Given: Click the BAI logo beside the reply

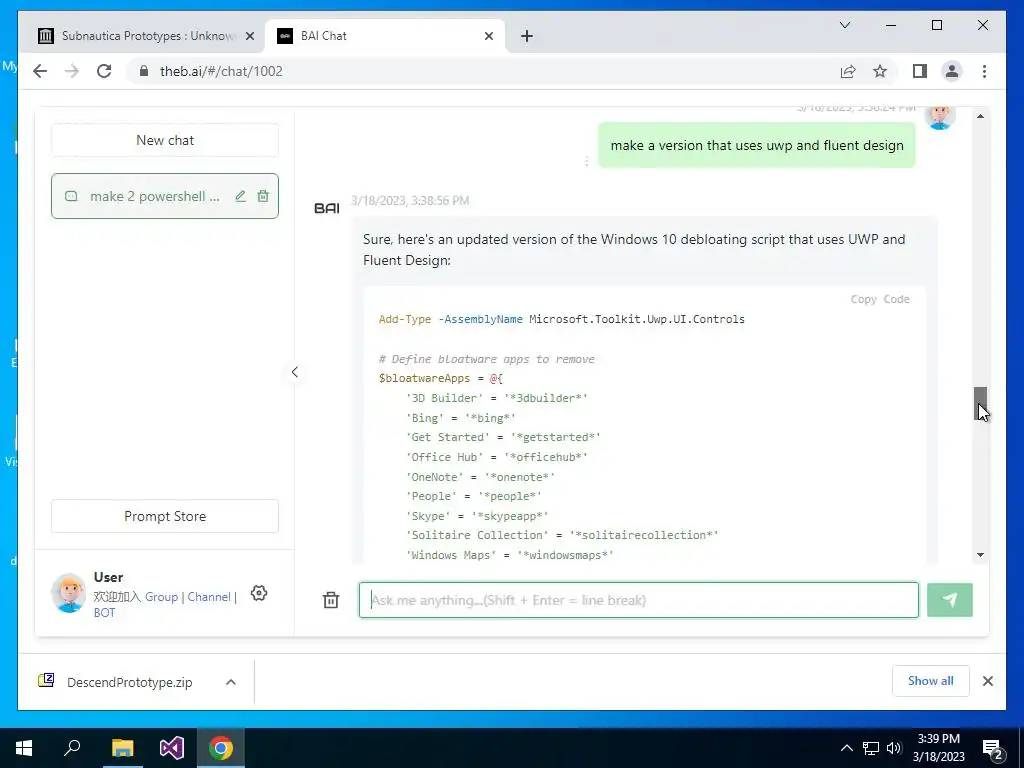Looking at the screenshot, I should pyautogui.click(x=327, y=208).
